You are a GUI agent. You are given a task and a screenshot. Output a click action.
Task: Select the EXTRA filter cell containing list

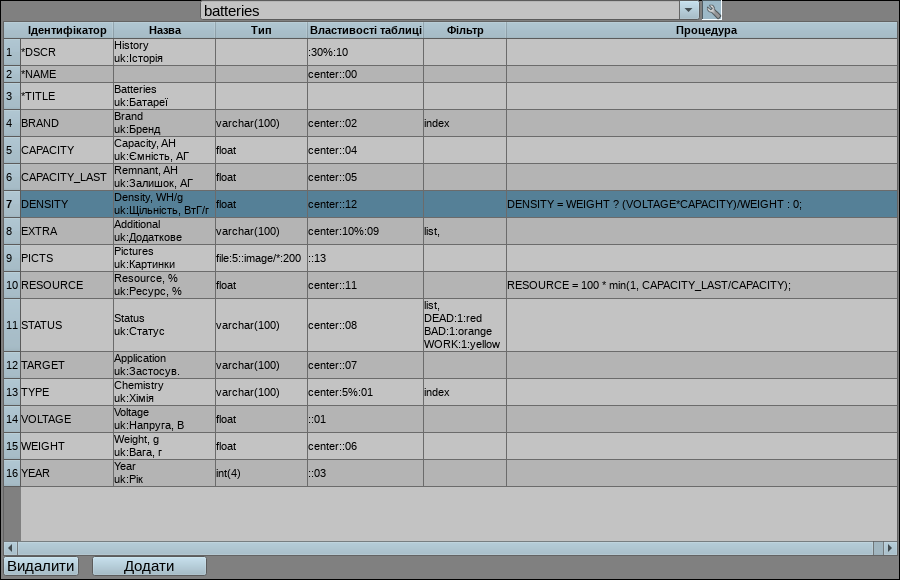(464, 231)
